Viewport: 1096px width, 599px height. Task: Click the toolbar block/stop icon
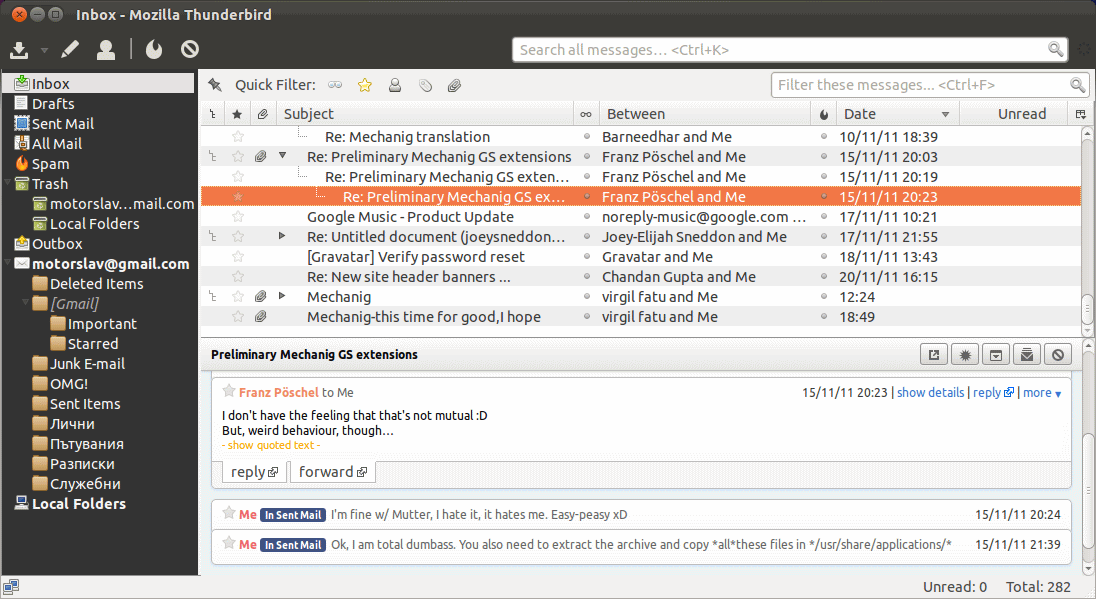(190, 49)
